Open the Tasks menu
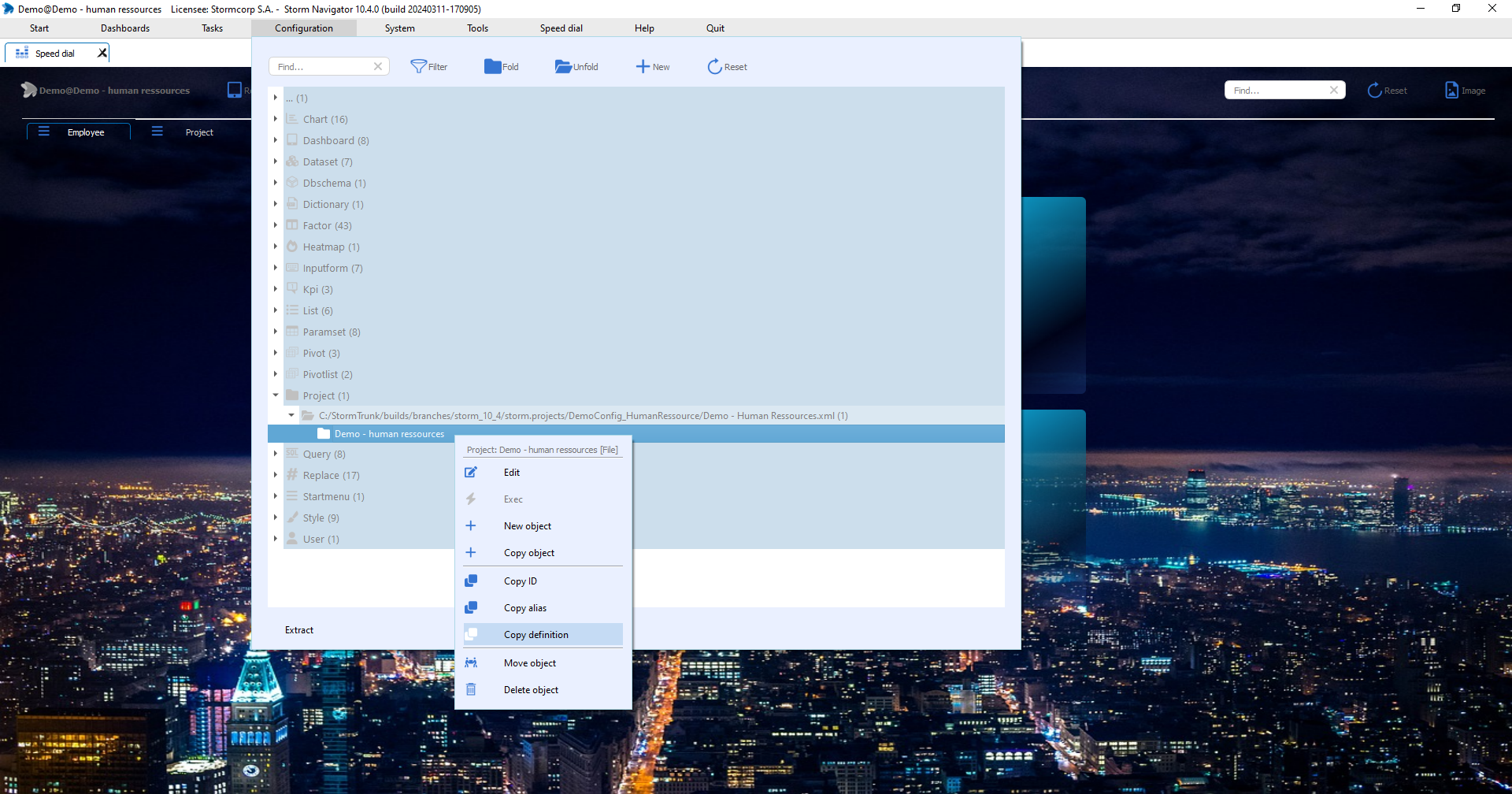1512x794 pixels. point(212,28)
